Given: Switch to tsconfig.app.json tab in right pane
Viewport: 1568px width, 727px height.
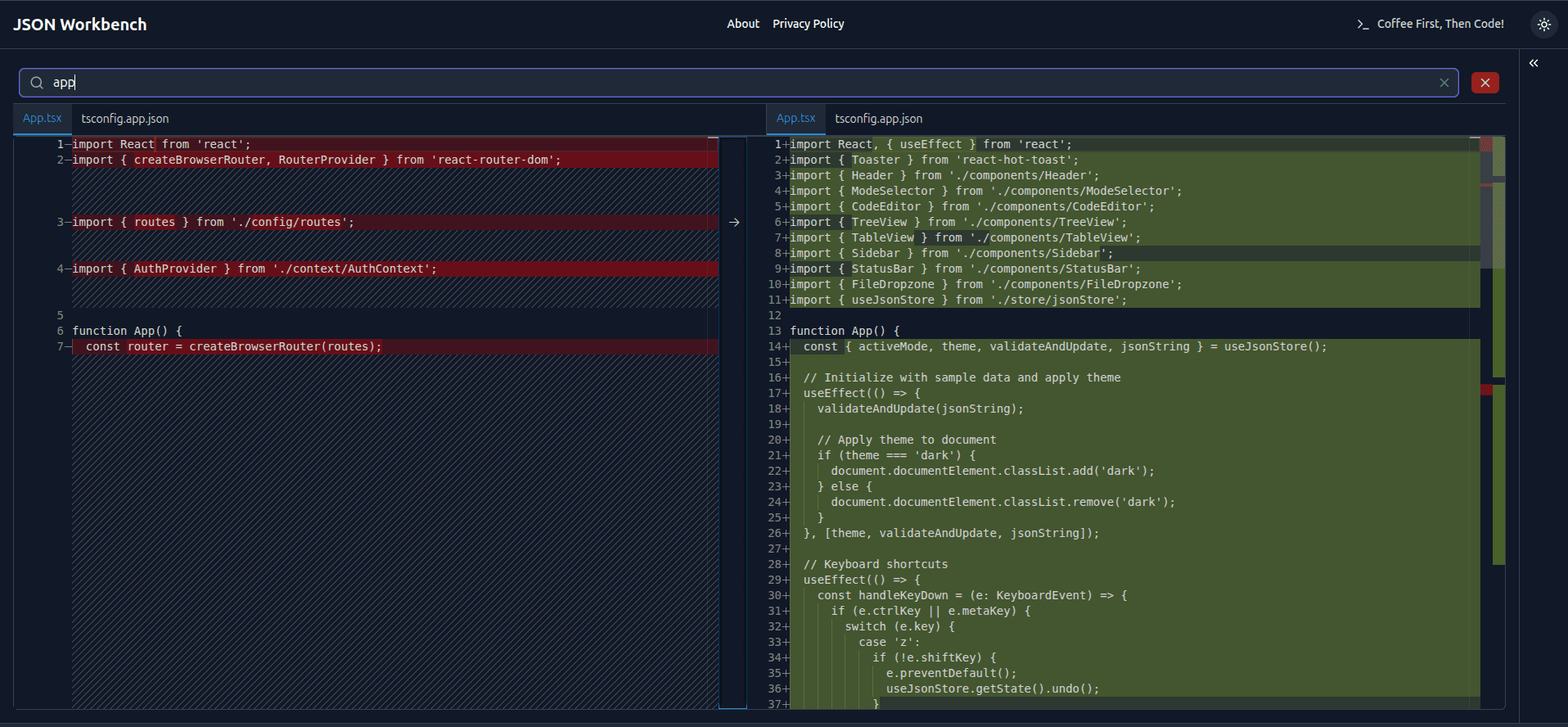Looking at the screenshot, I should 878,119.
